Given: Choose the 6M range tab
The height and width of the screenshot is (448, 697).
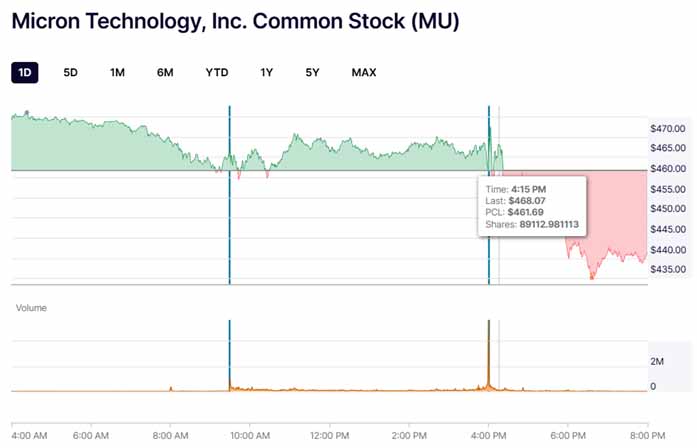Looking at the screenshot, I should (165, 72).
